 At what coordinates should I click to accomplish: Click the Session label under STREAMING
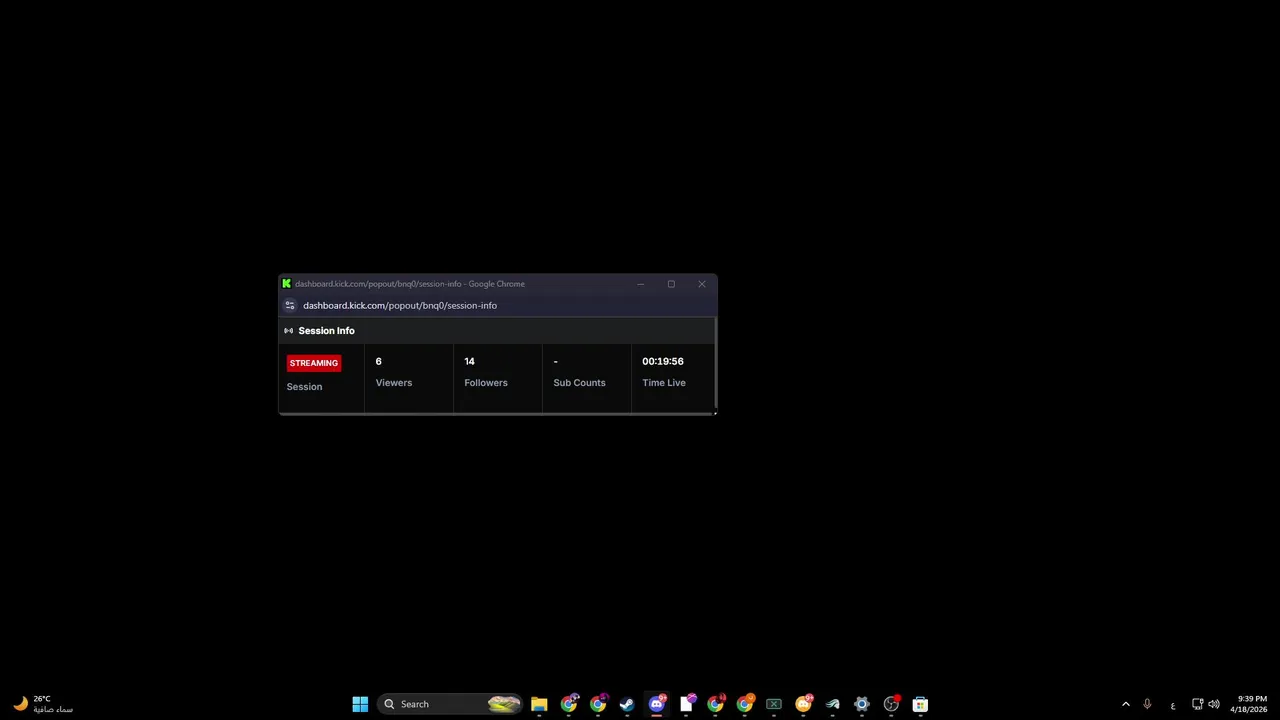tap(304, 387)
